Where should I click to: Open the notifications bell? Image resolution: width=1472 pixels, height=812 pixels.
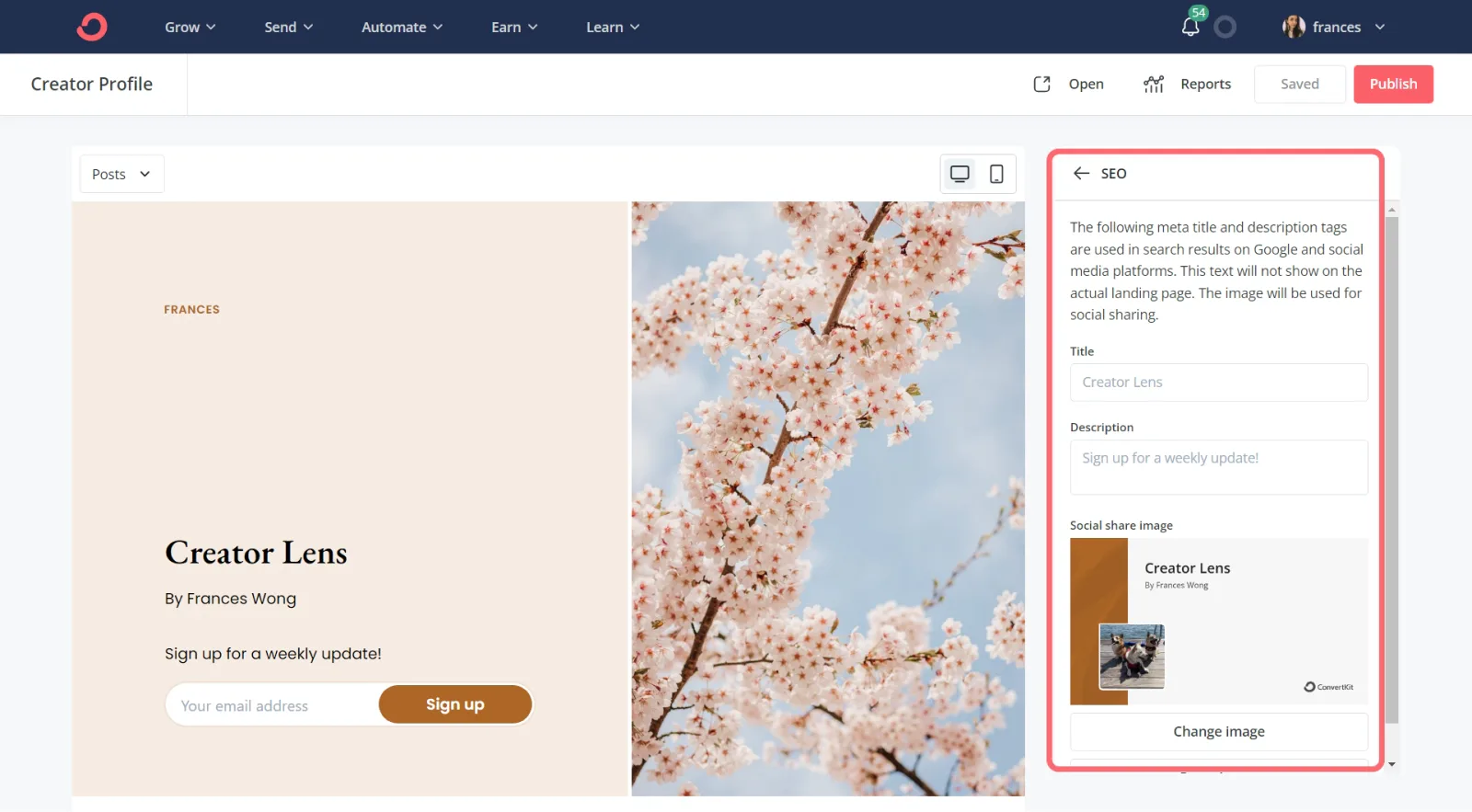(1190, 27)
